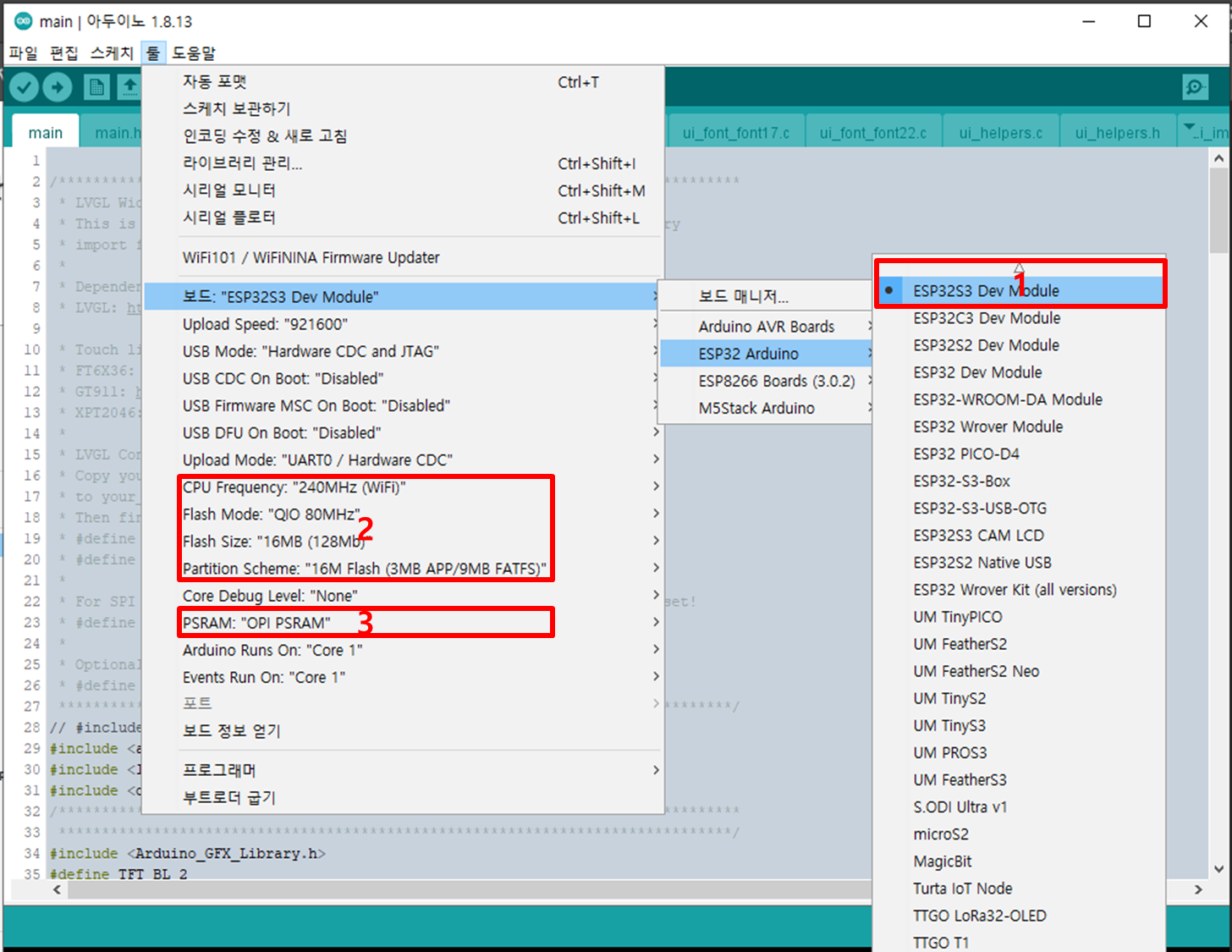Open 라이브러리 관리... entry
The width and height of the screenshot is (1232, 952).
click(404, 163)
